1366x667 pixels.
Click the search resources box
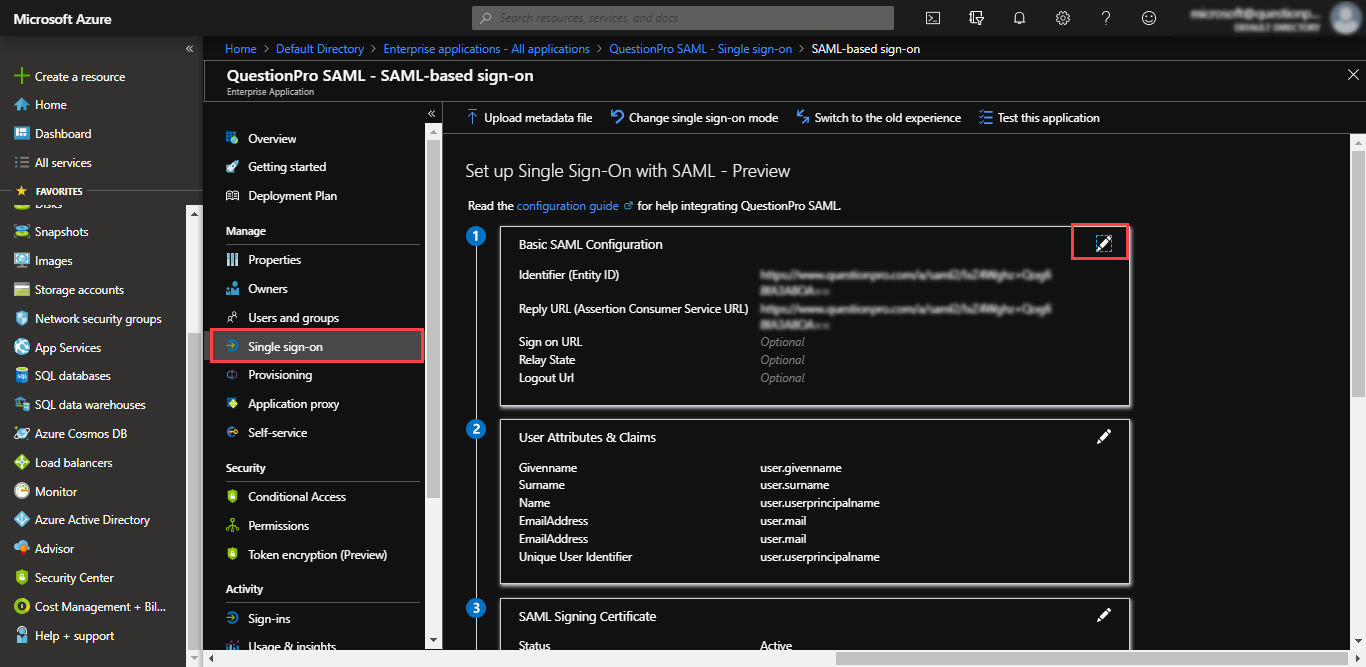point(683,18)
